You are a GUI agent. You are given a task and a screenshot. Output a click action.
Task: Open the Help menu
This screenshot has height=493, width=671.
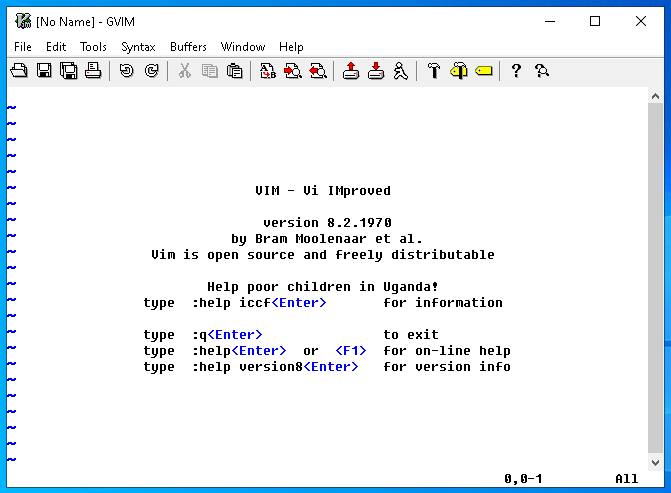(291, 47)
